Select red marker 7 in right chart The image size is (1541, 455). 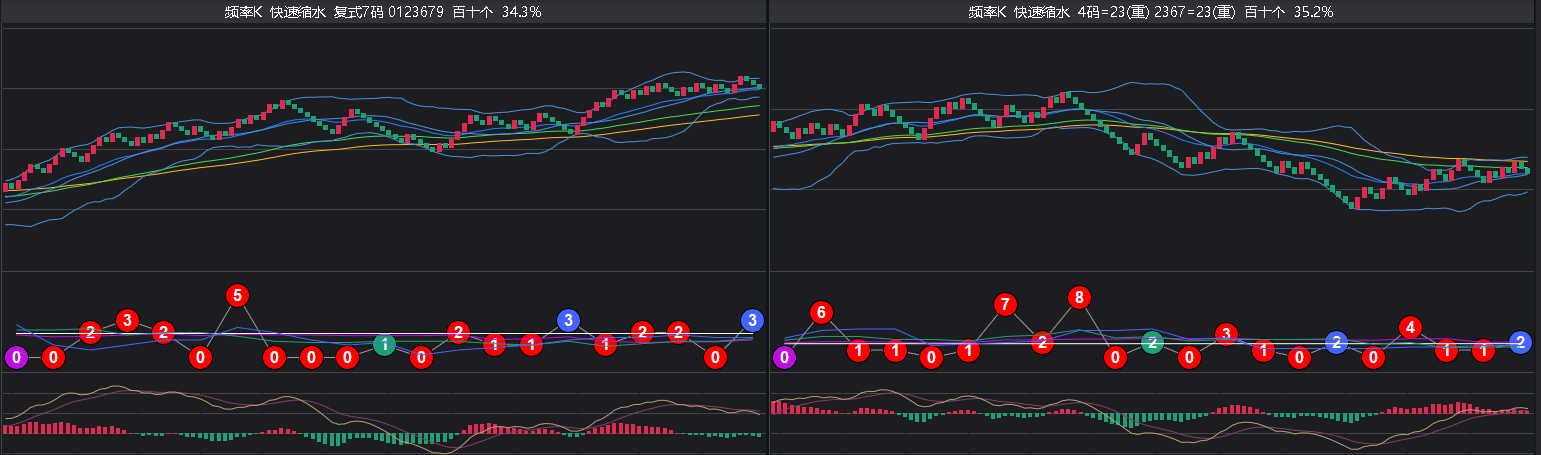[1005, 304]
